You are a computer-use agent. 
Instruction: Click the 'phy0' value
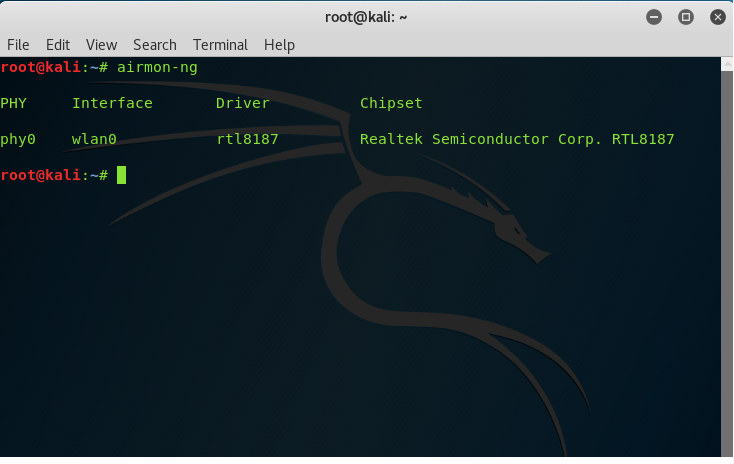point(18,139)
